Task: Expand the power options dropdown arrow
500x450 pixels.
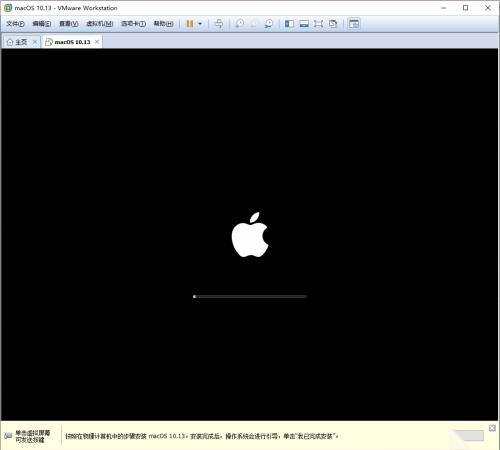Action: (x=200, y=24)
